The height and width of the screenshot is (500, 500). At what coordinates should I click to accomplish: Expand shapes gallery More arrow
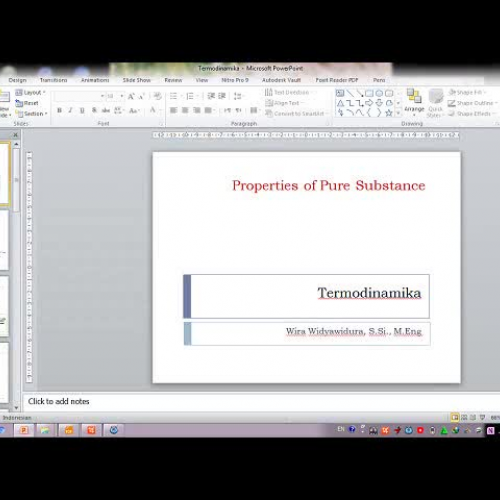[x=398, y=113]
